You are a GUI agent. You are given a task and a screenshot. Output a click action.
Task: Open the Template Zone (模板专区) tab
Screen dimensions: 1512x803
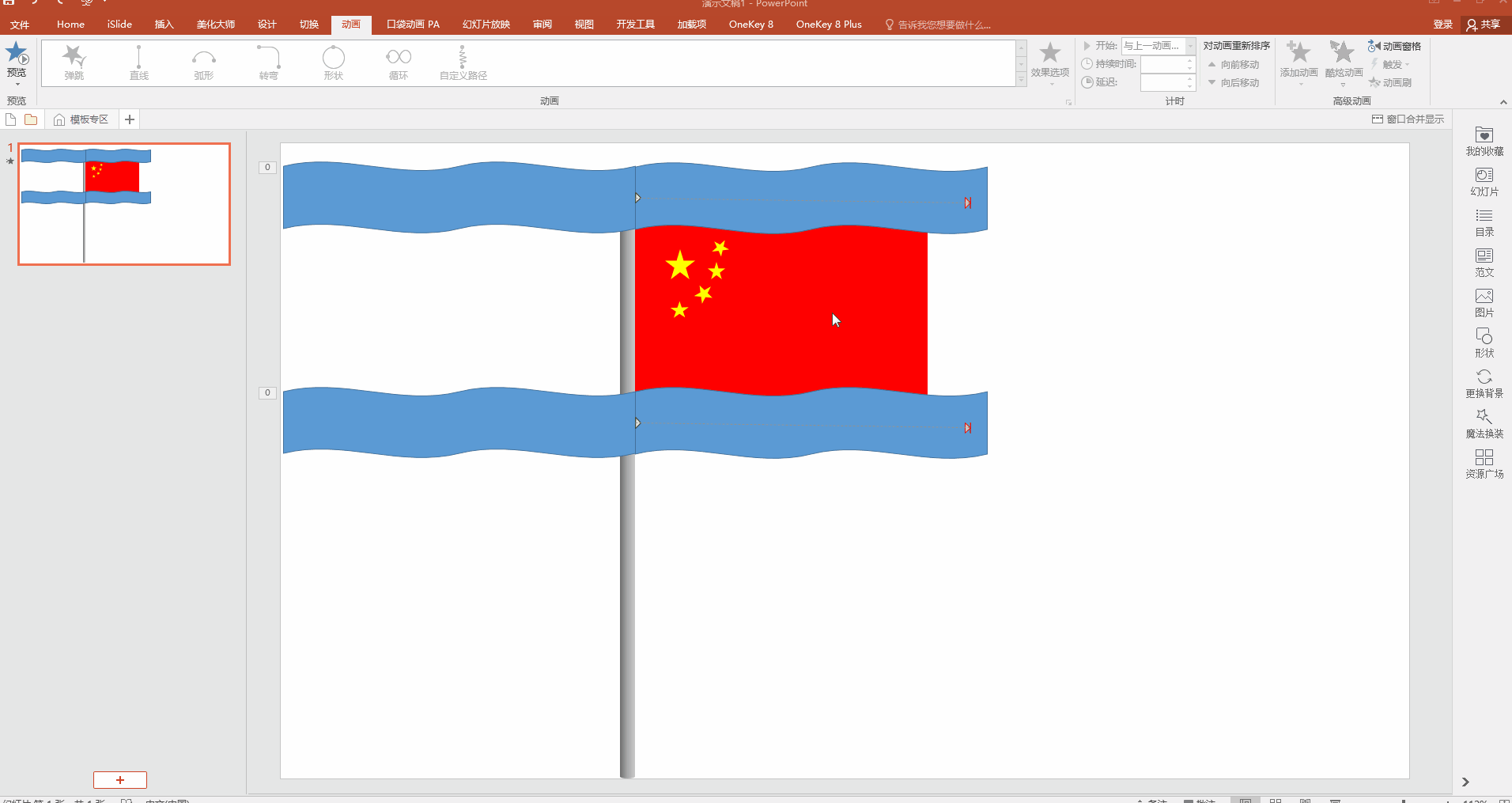[81, 119]
